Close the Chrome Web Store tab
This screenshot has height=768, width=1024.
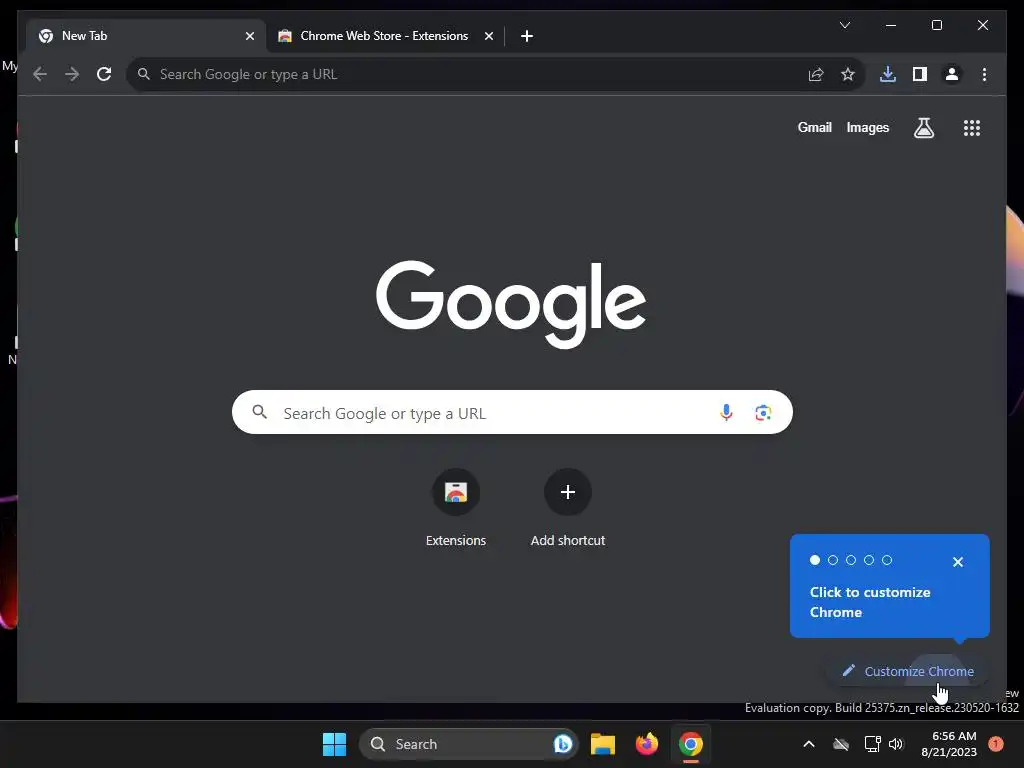488,36
